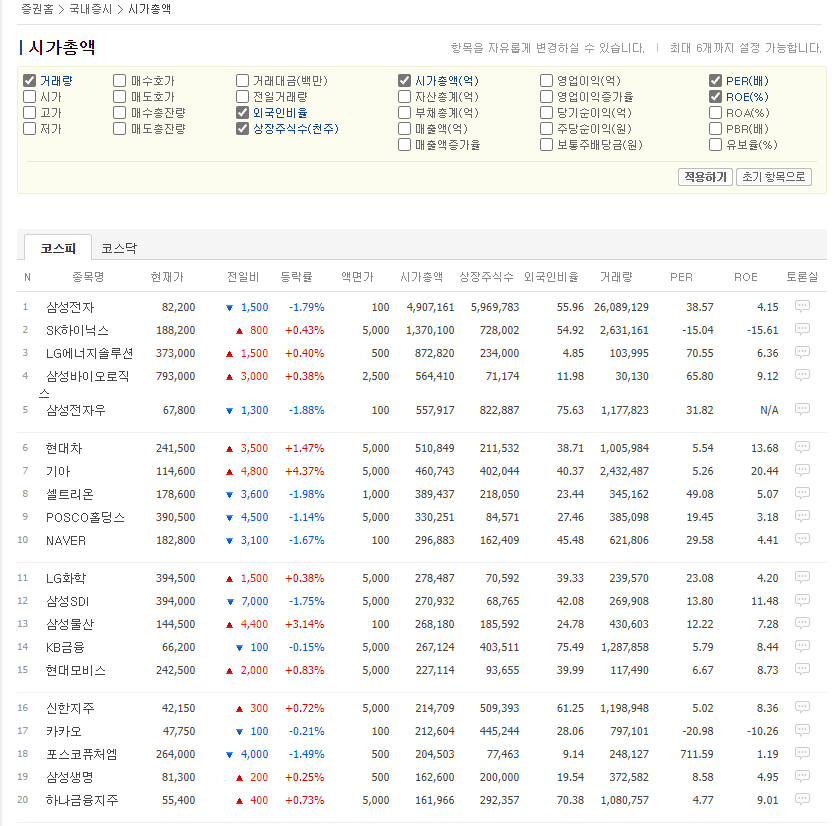
Task: Open the 하나금융지주 stock link
Action: pos(82,800)
